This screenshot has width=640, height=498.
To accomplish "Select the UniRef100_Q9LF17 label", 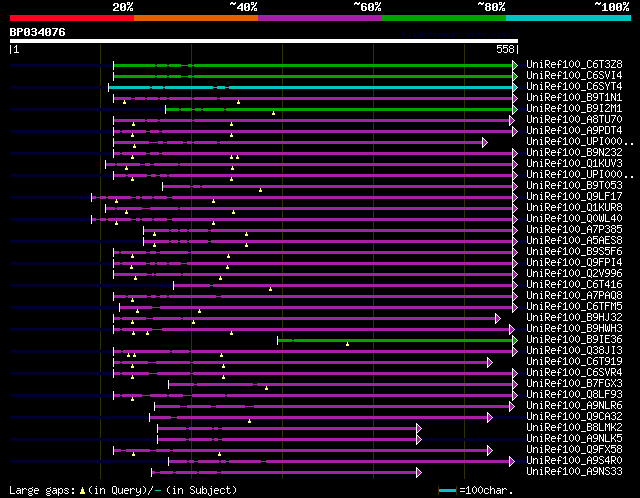I will pyautogui.click(x=574, y=197).
